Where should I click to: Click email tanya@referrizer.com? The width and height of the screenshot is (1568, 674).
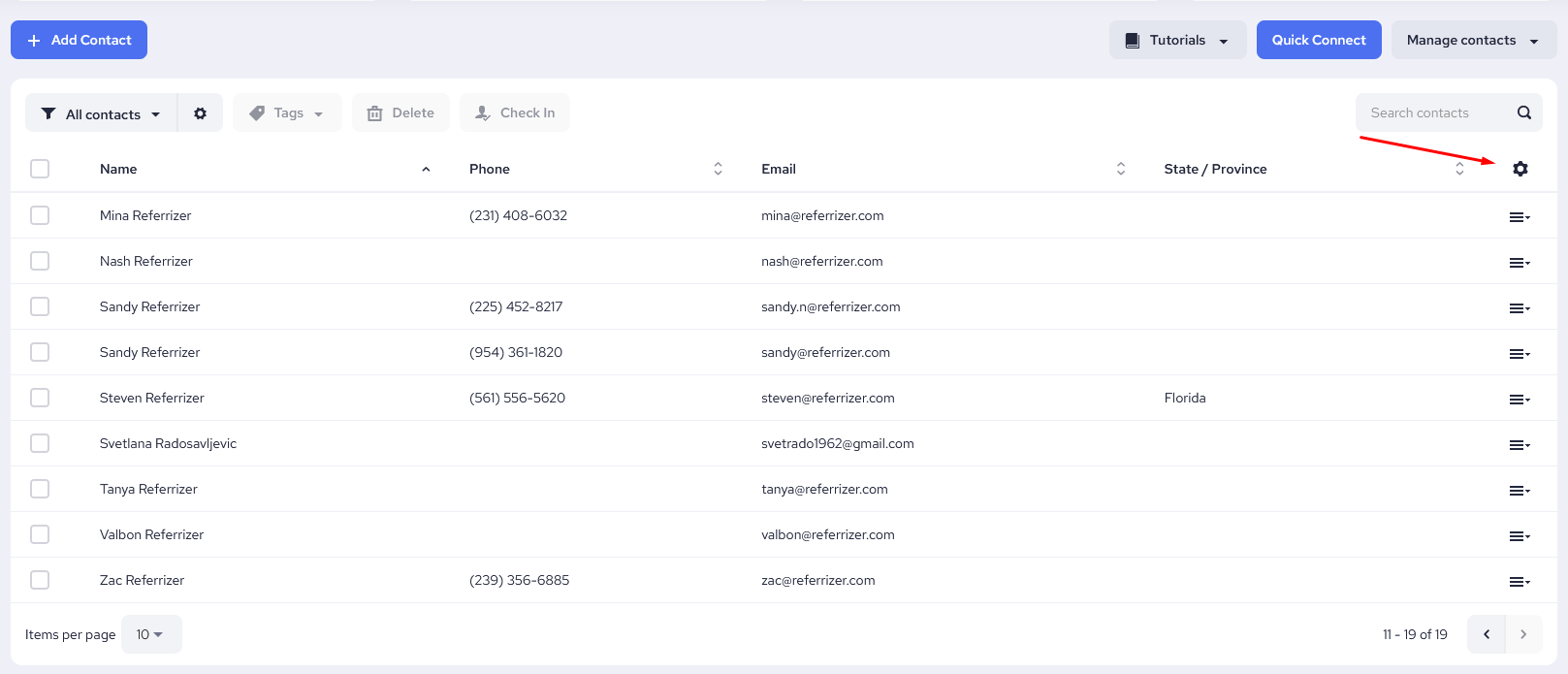tap(824, 489)
